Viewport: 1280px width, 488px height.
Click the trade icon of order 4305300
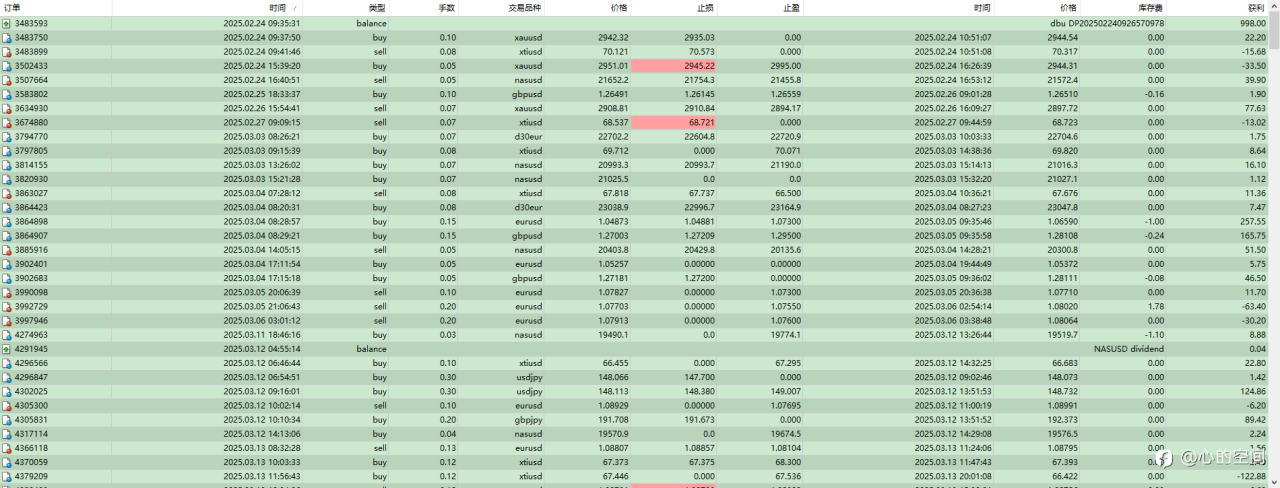pyautogui.click(x=6, y=406)
